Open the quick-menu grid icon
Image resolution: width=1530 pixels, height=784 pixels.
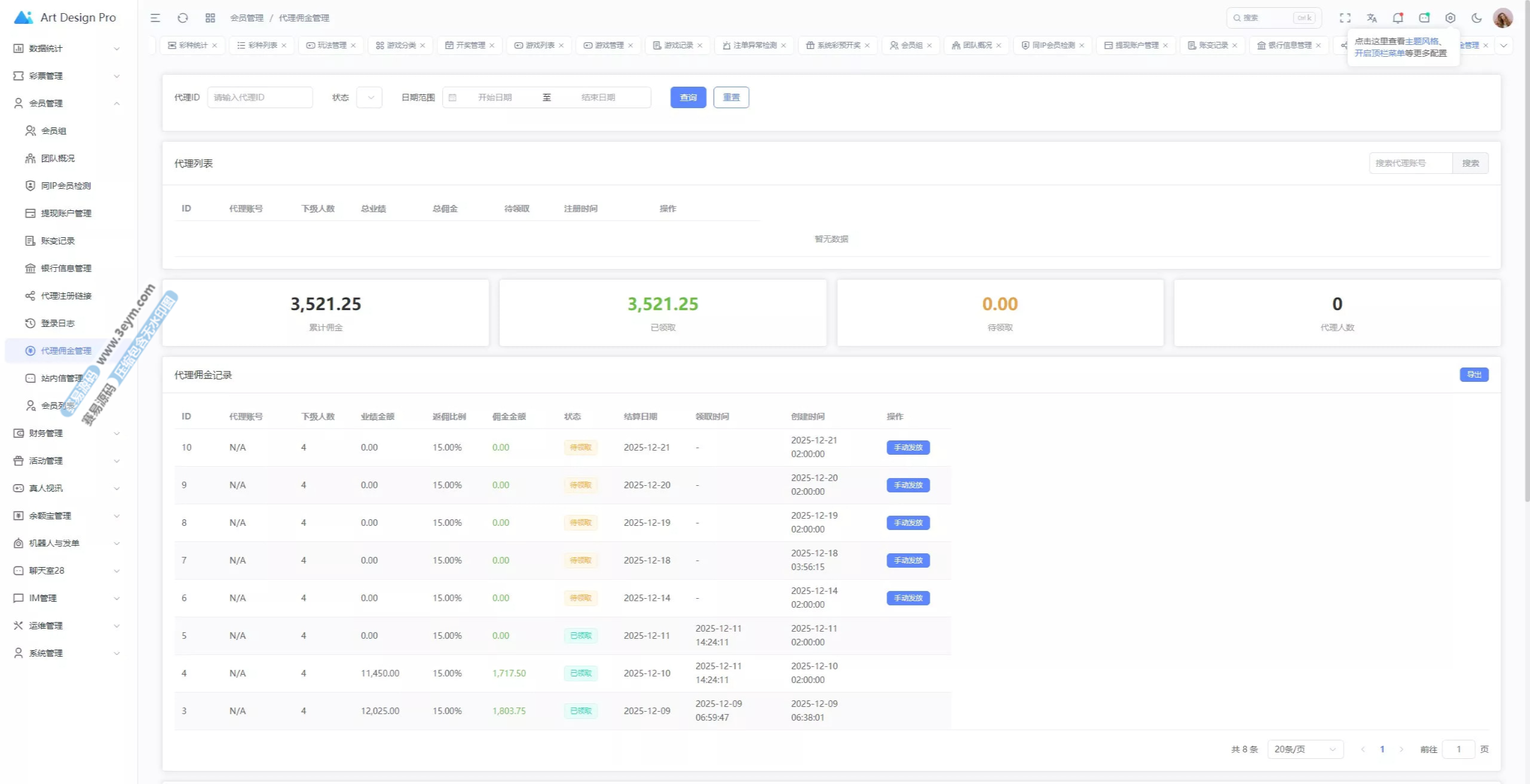(210, 18)
